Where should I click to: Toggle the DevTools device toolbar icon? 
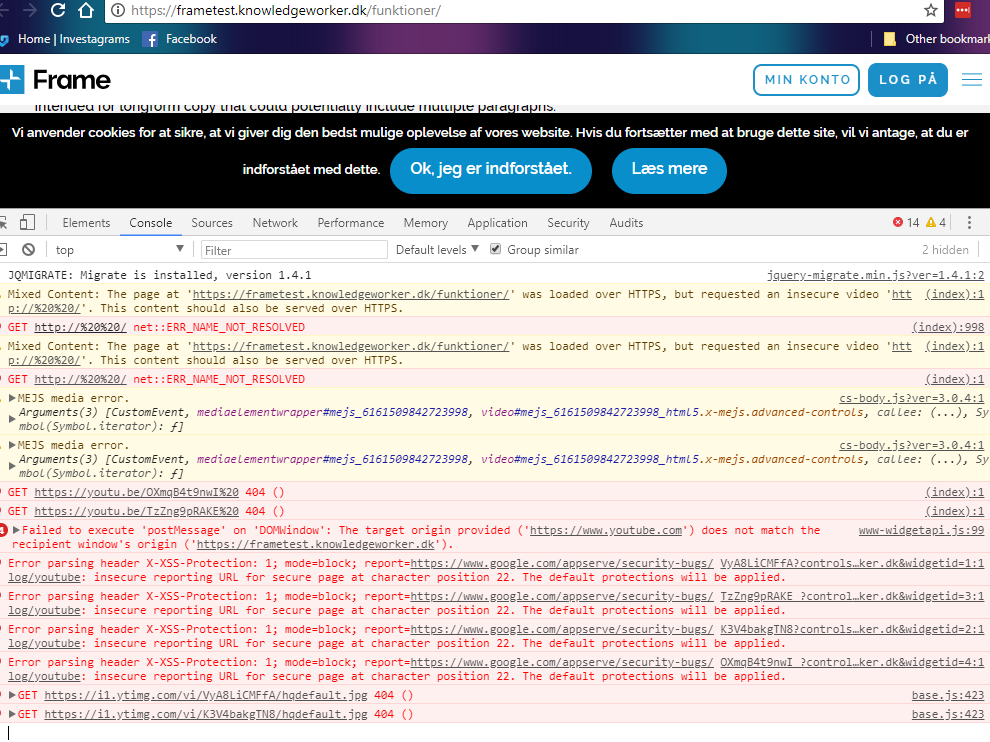pyautogui.click(x=27, y=223)
